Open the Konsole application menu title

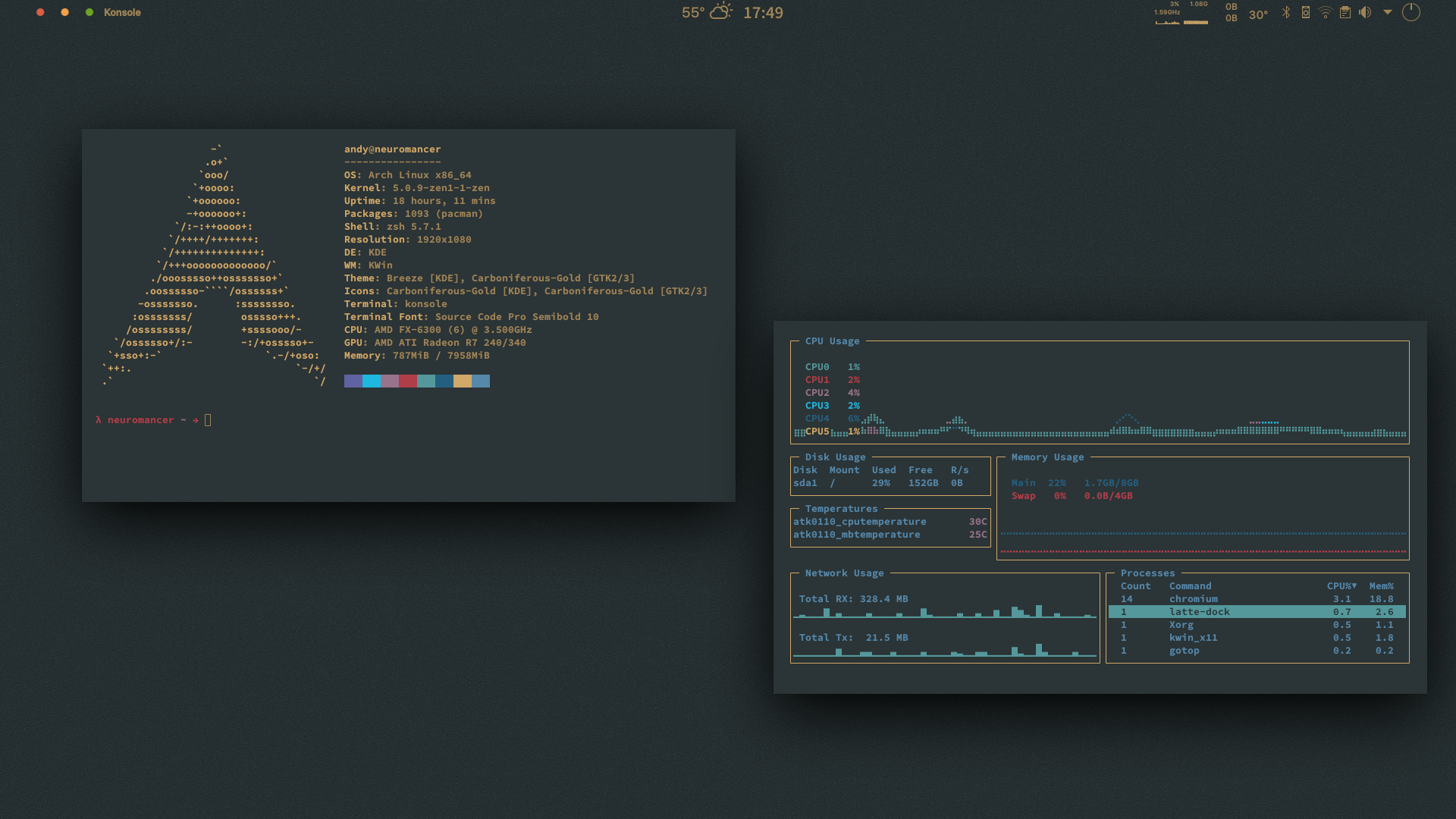coord(122,12)
